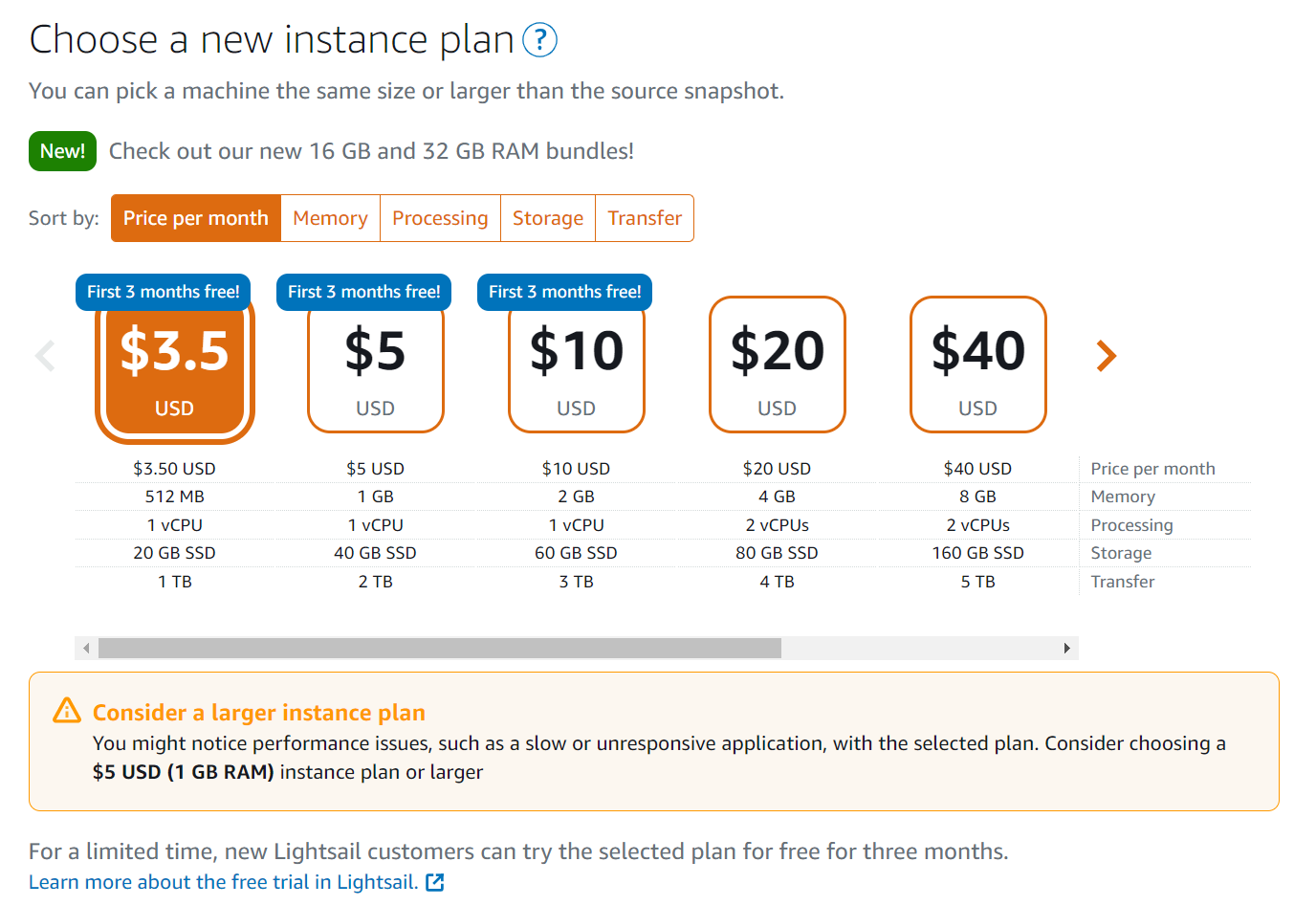
Task: Click the left grey chevron for previous plans
Action: point(45,356)
